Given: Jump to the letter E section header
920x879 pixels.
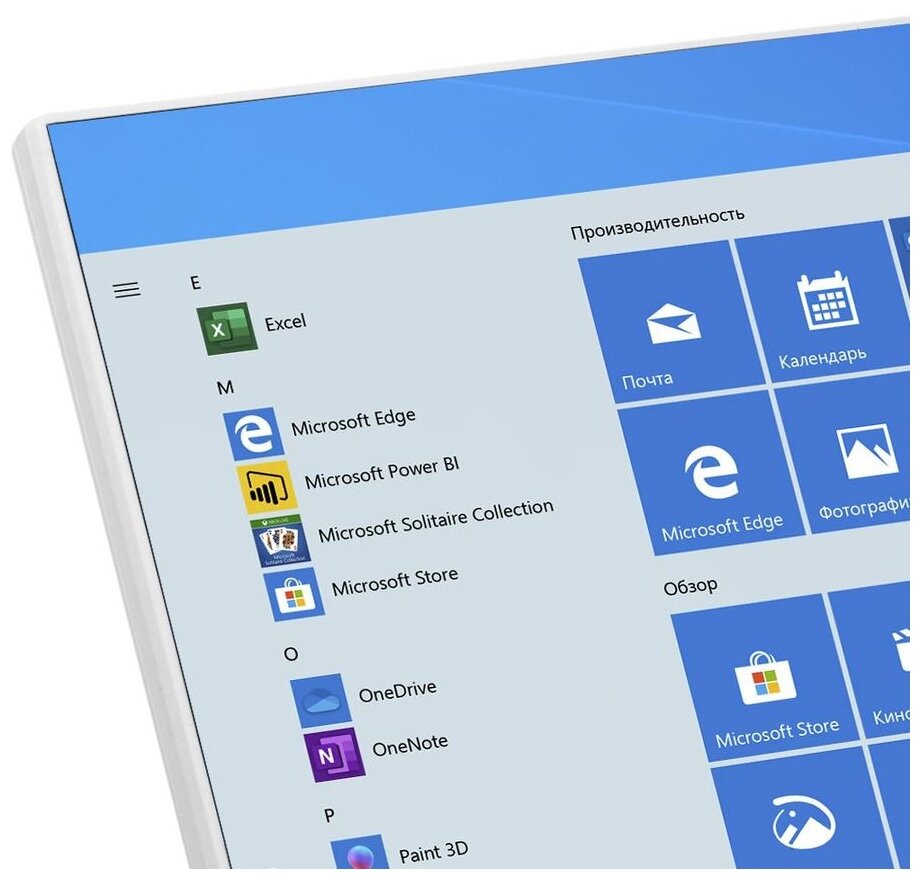Looking at the screenshot, I should [195, 283].
